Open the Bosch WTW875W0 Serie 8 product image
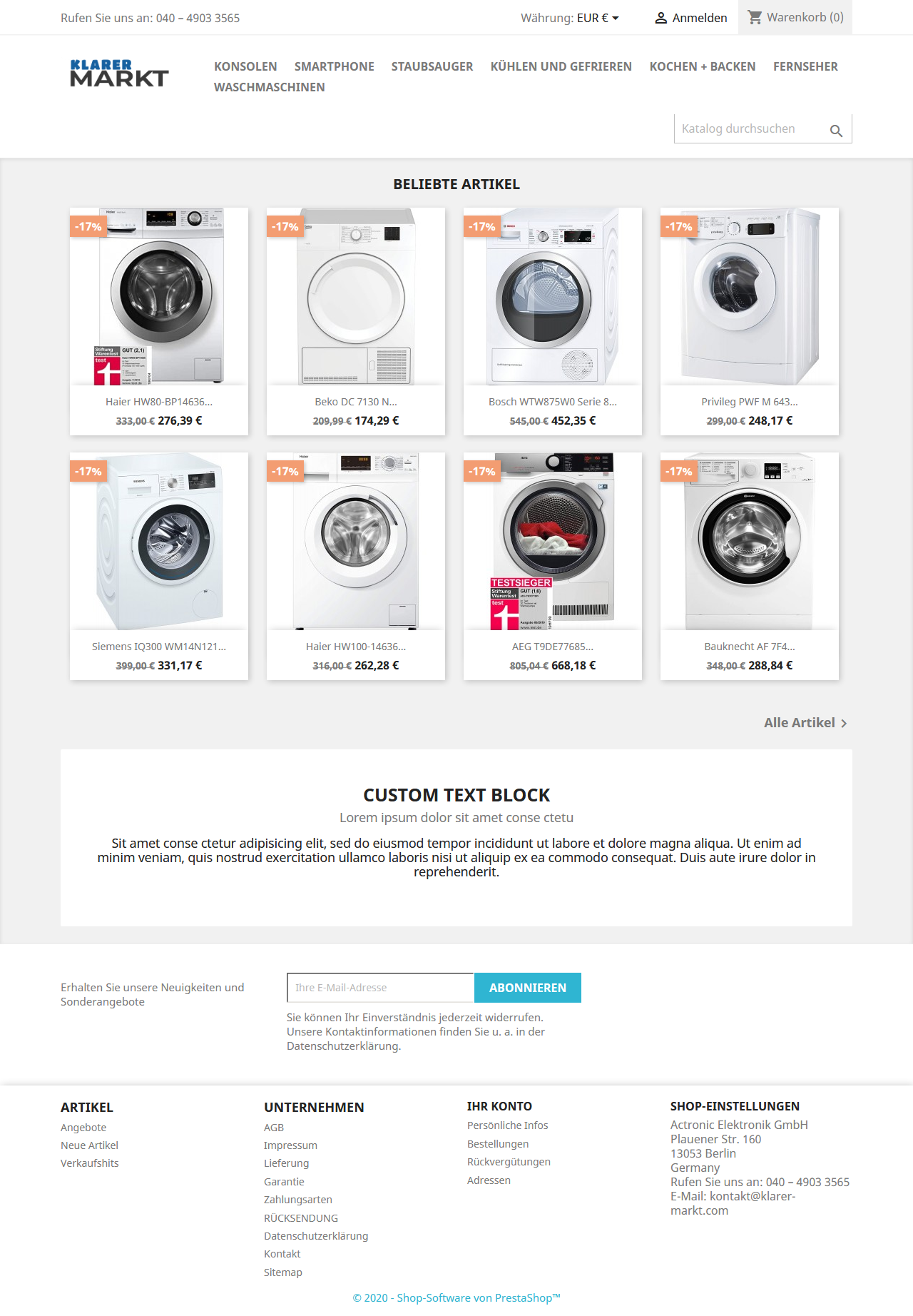Viewport: 913px width, 1316px height. (x=553, y=296)
